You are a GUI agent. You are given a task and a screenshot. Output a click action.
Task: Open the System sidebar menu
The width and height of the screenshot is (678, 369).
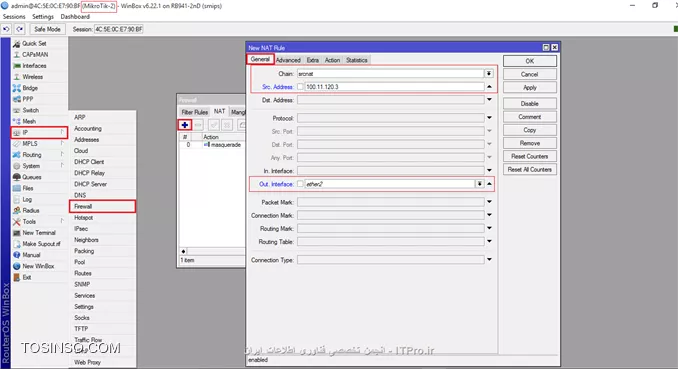pyautogui.click(x=31, y=166)
